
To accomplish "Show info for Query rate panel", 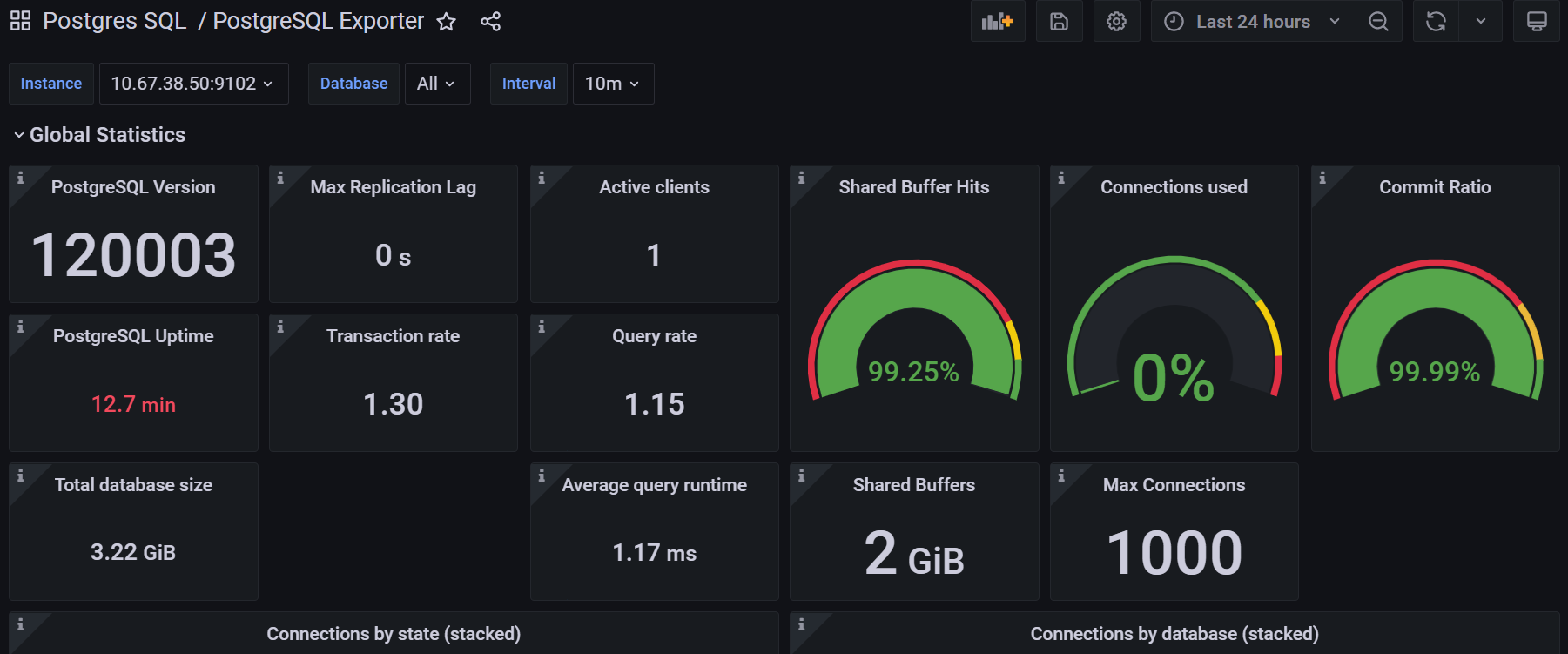I will 542,327.
